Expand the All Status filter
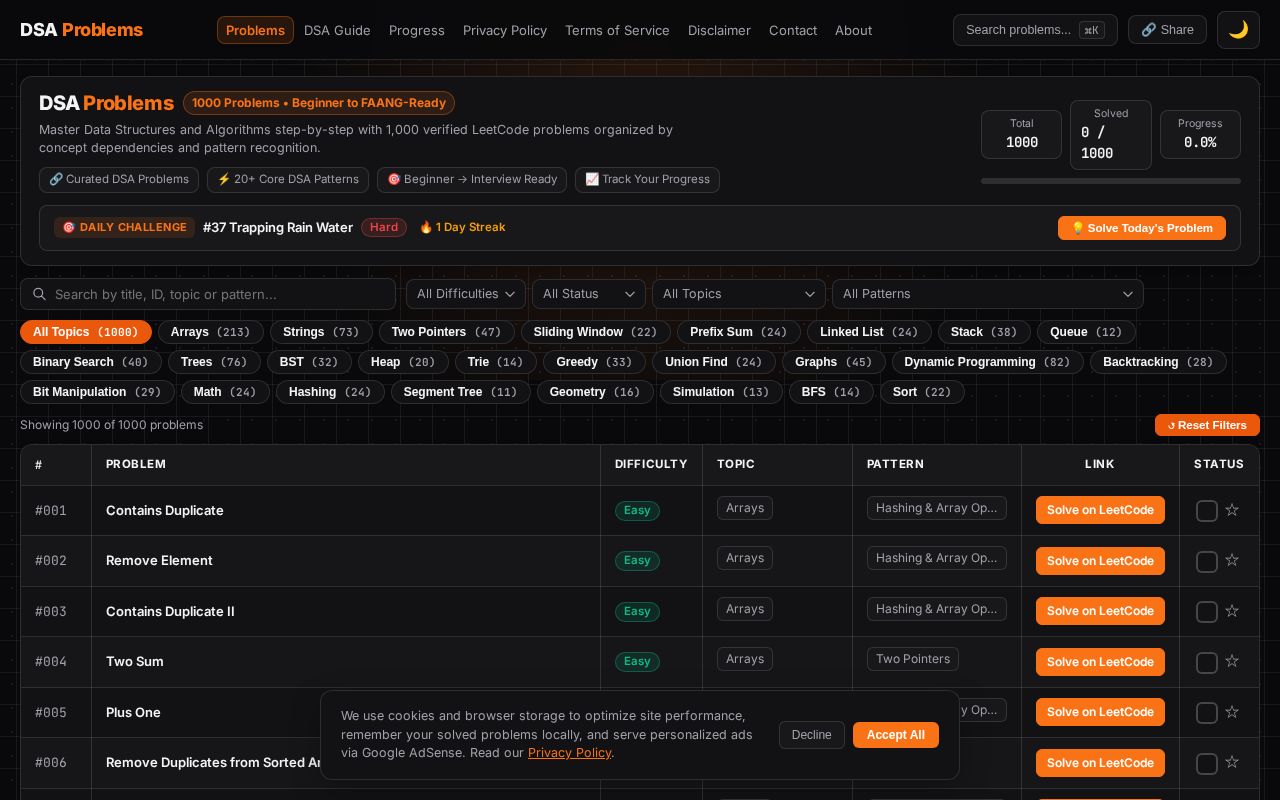This screenshot has height=800, width=1280. coord(588,294)
